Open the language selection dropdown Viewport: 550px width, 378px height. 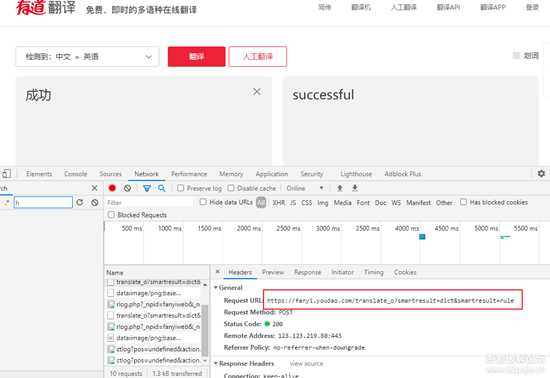87,56
